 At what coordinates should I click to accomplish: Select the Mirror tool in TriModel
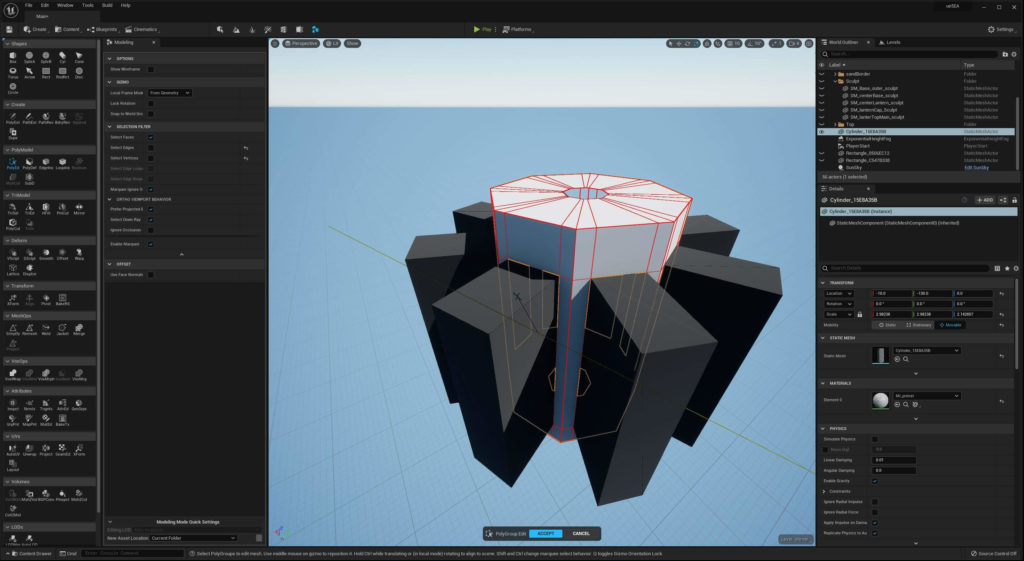(x=79, y=208)
